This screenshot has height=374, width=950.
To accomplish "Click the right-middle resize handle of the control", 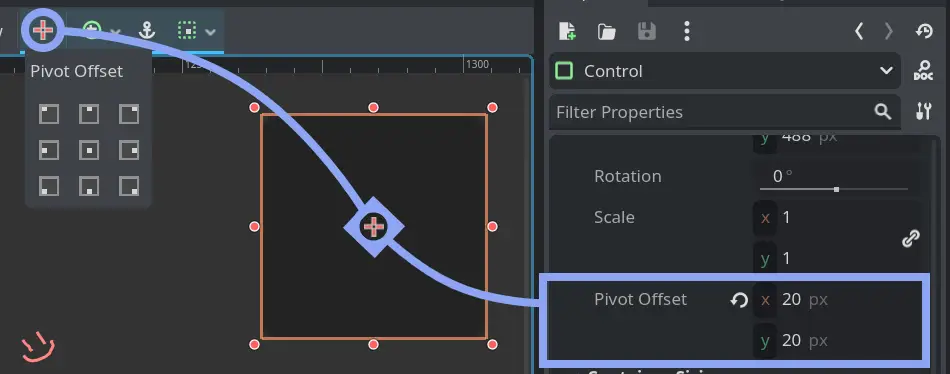I will tap(493, 226).
